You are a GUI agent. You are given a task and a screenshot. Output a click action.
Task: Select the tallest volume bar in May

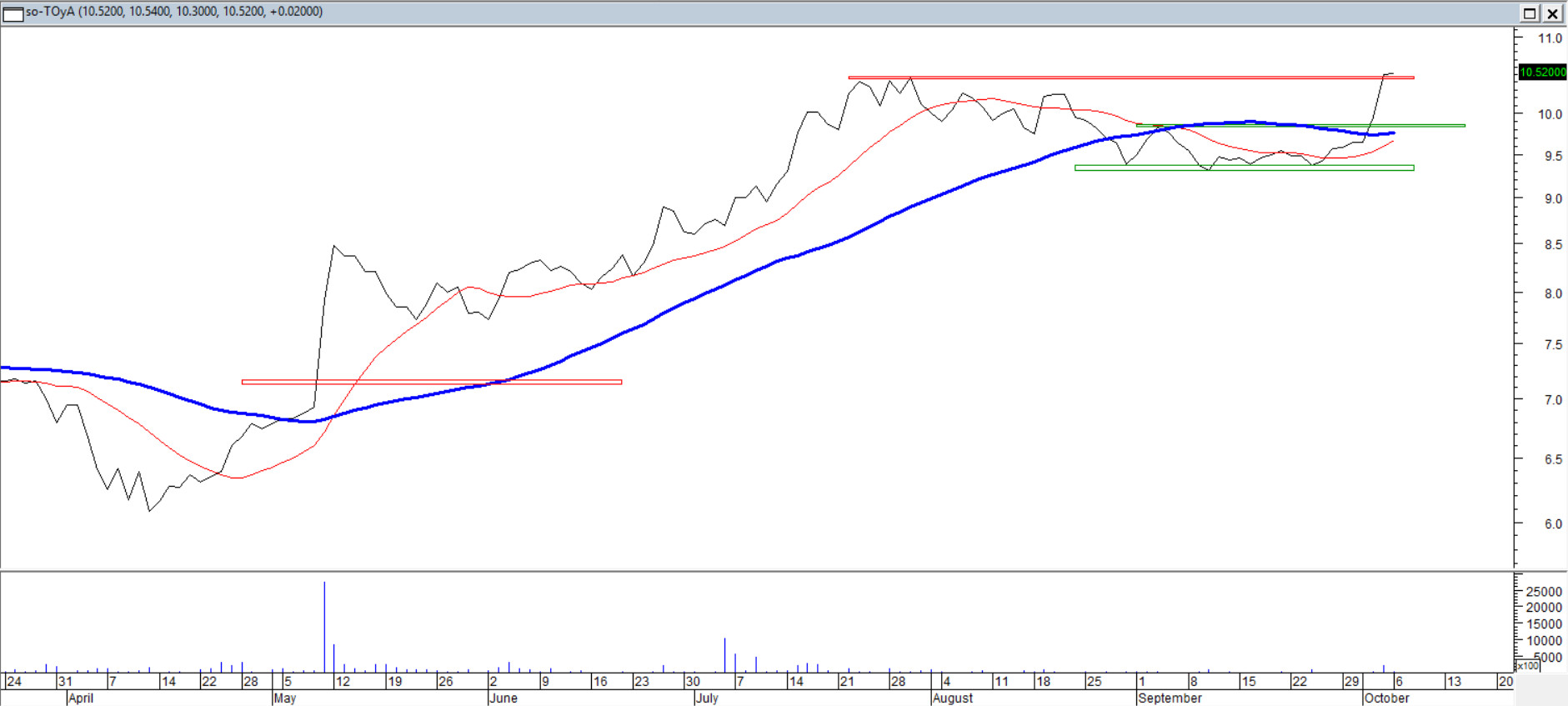point(324,625)
